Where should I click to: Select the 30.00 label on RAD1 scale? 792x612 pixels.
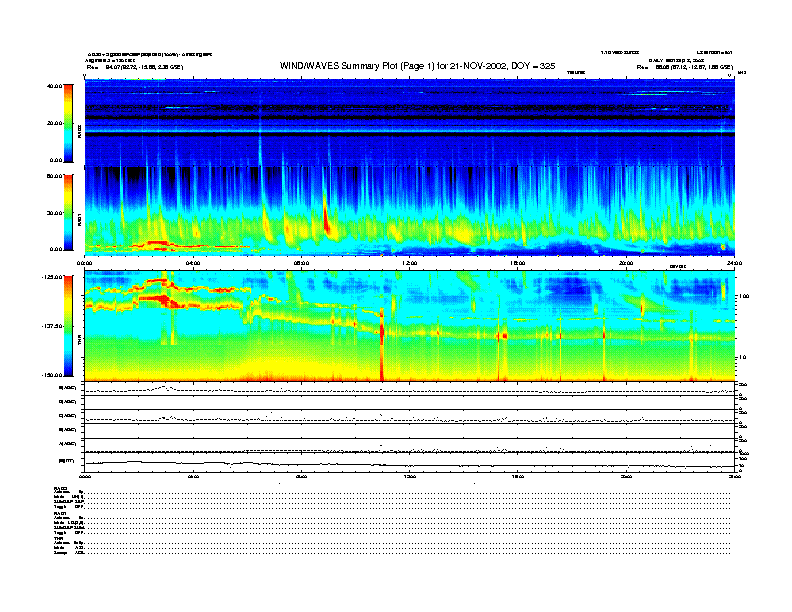tap(54, 213)
